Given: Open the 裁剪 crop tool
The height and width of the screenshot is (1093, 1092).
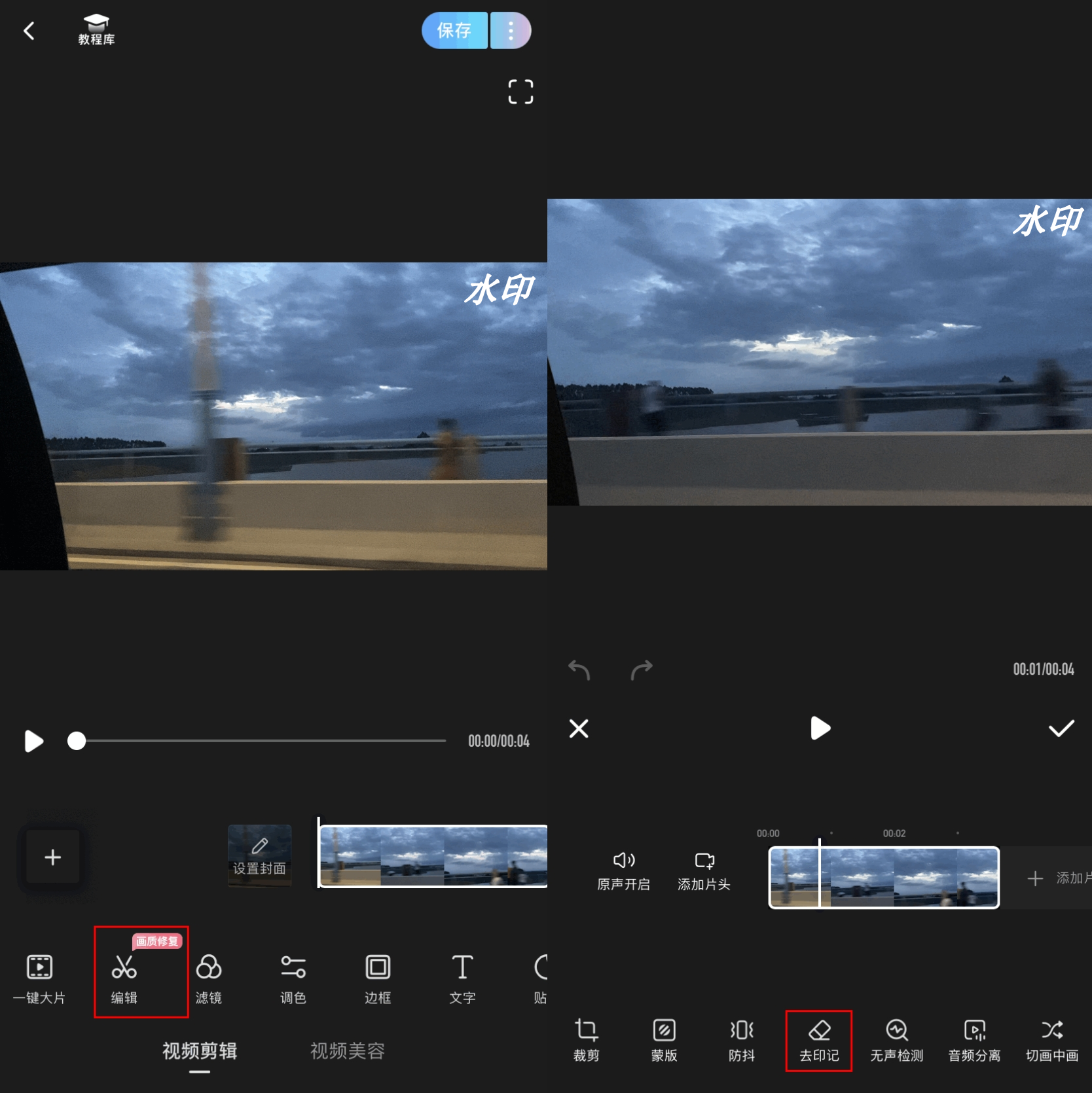Looking at the screenshot, I should [586, 1040].
